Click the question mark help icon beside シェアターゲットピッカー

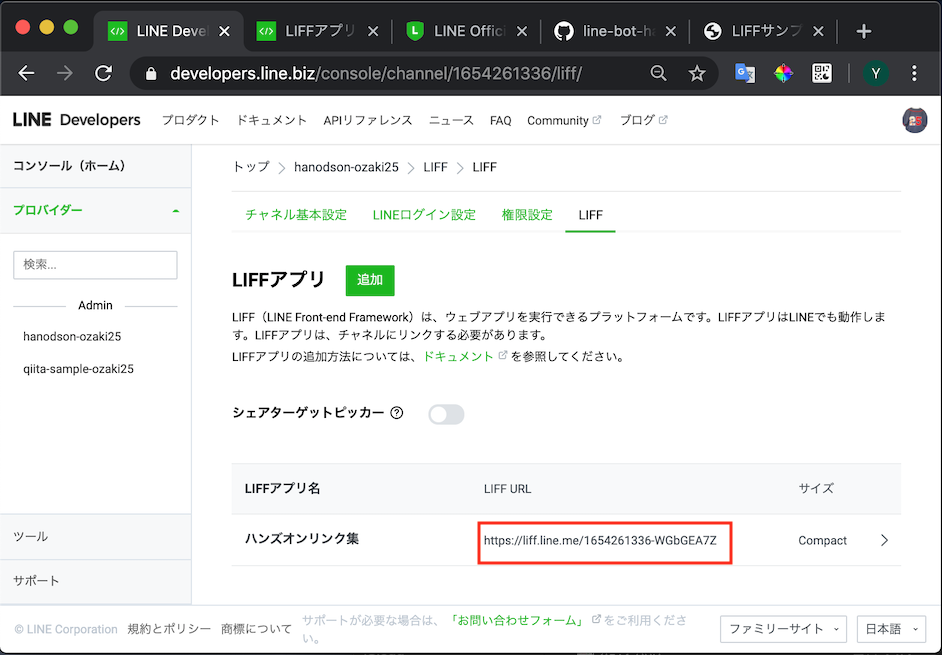pos(397,413)
